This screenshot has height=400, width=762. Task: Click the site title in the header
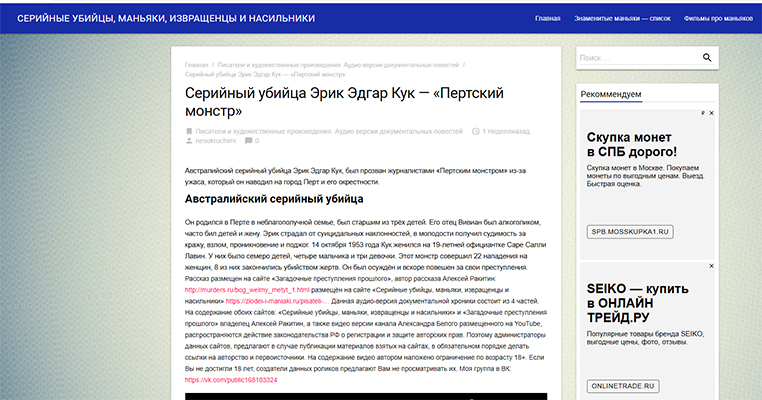(x=166, y=18)
